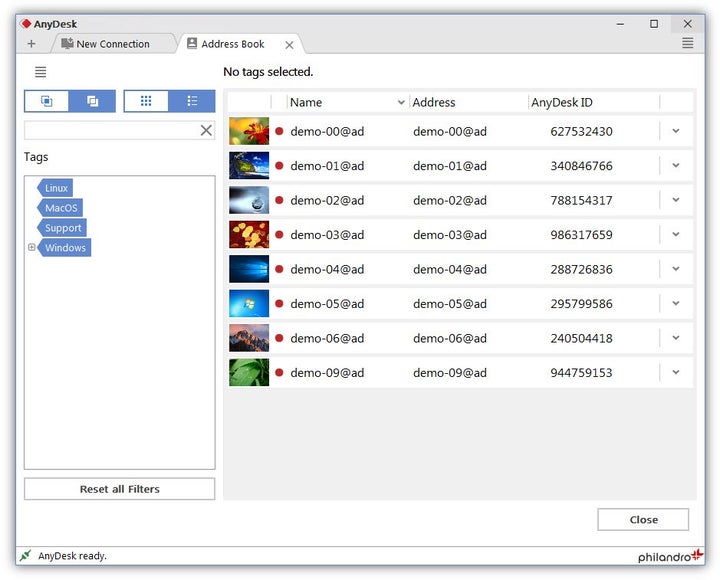
Task: Click the Windows 10 thumbnail of demo-04@ad
Action: click(249, 269)
